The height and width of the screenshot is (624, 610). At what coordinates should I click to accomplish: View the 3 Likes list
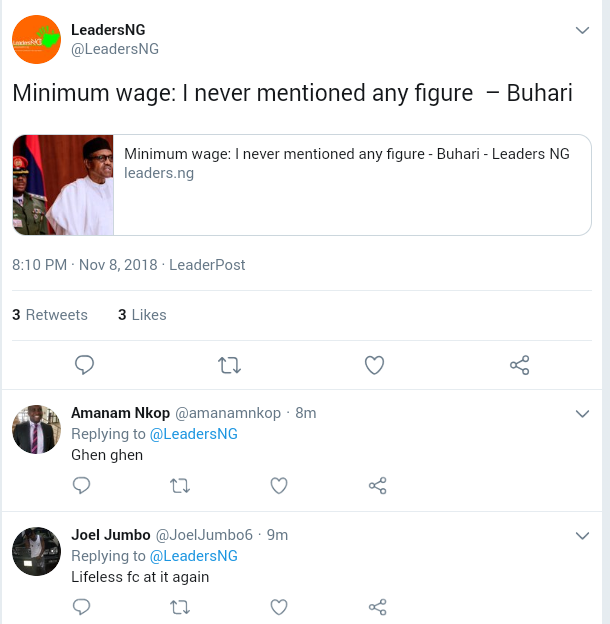[x=142, y=315]
